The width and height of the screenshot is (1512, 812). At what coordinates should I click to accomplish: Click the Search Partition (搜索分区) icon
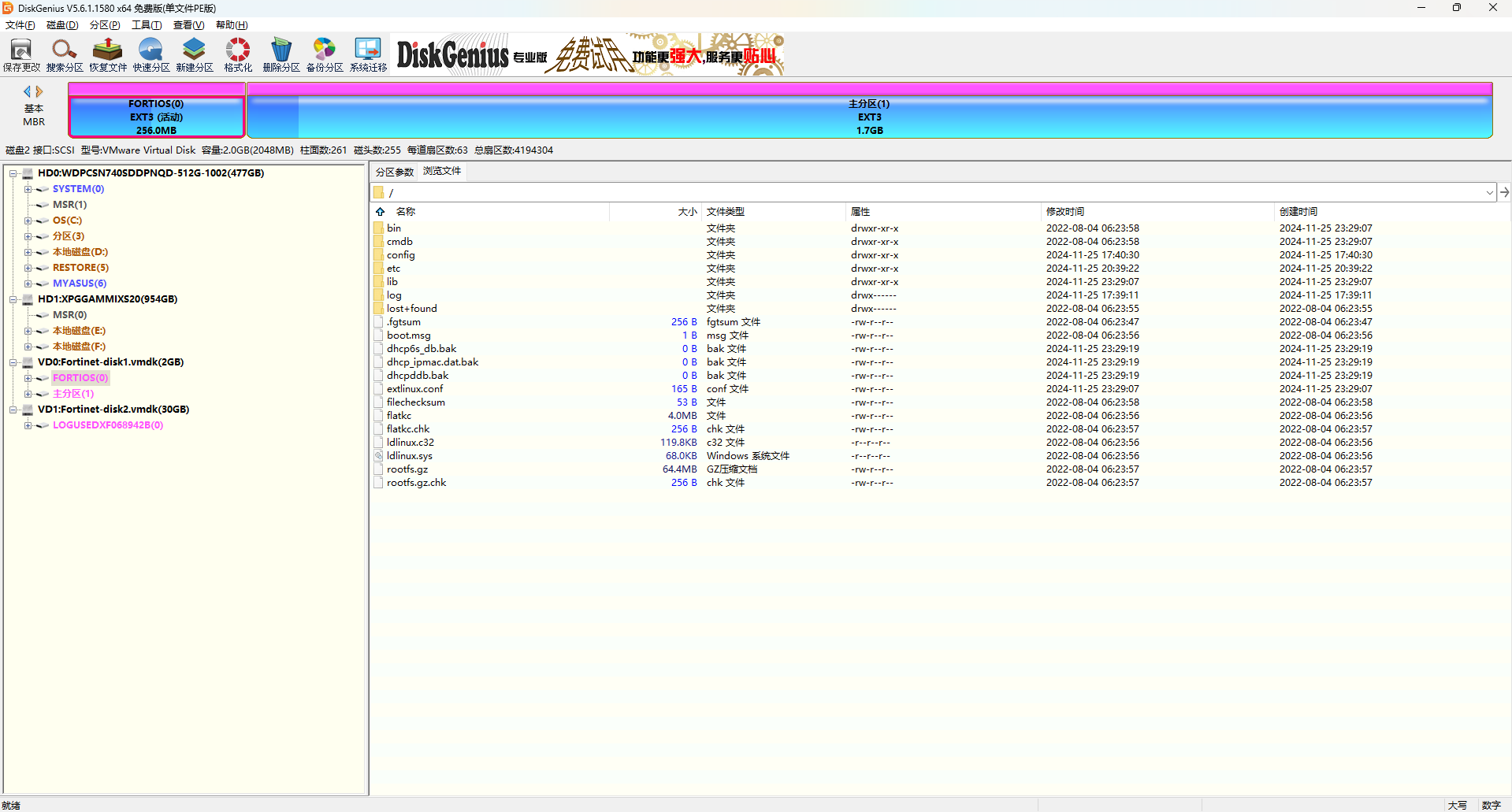coord(65,54)
